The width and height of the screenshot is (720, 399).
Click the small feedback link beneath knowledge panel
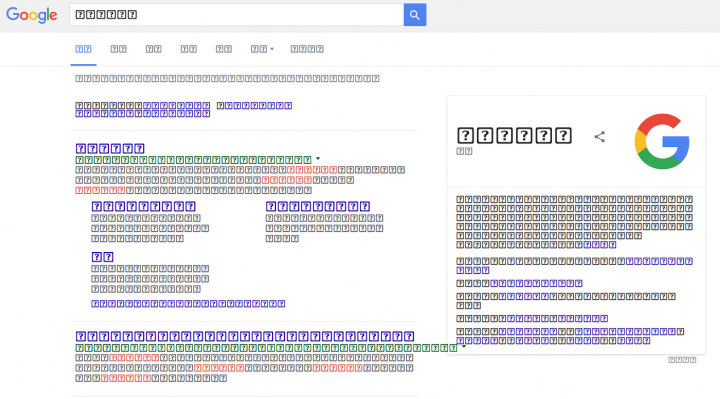[682, 360]
